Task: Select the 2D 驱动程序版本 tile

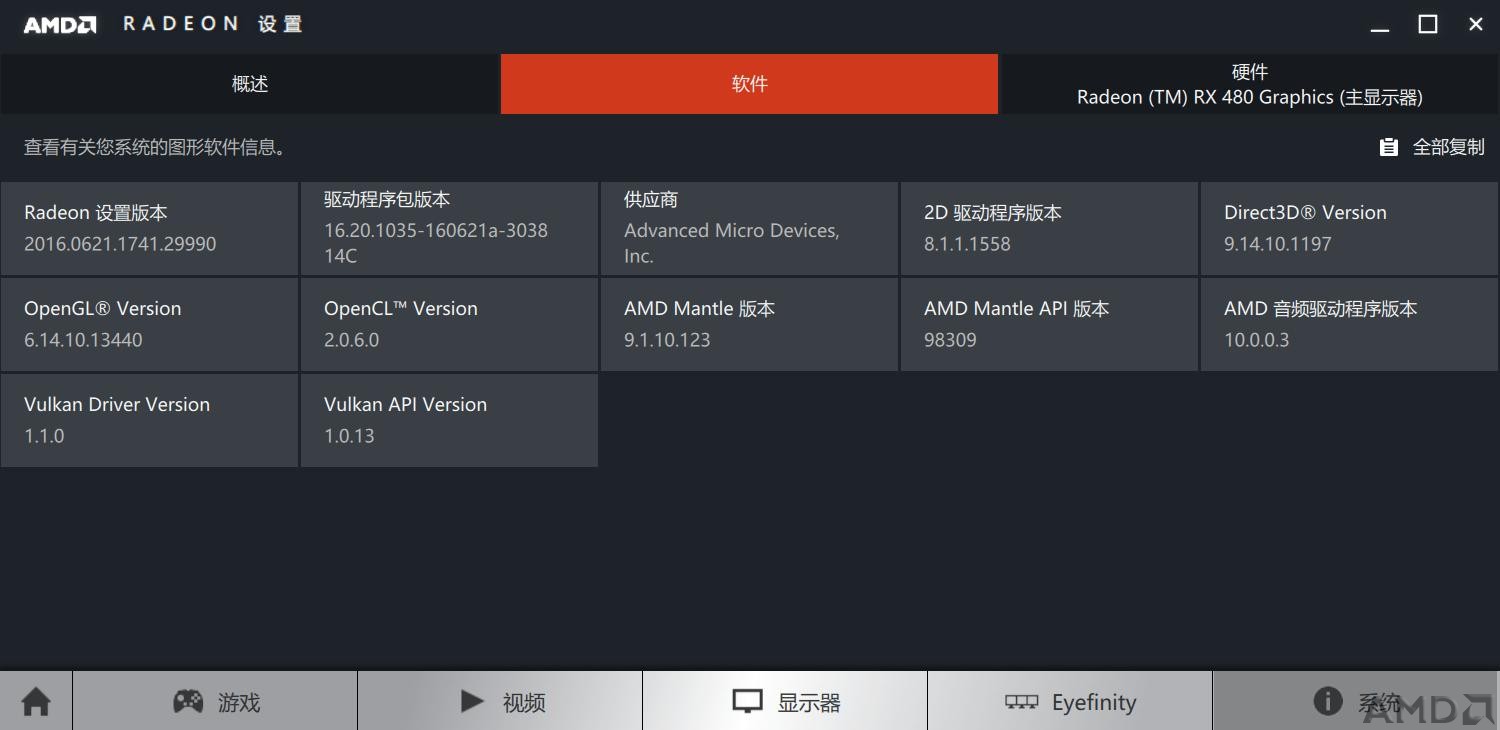Action: pyautogui.click(x=1049, y=228)
